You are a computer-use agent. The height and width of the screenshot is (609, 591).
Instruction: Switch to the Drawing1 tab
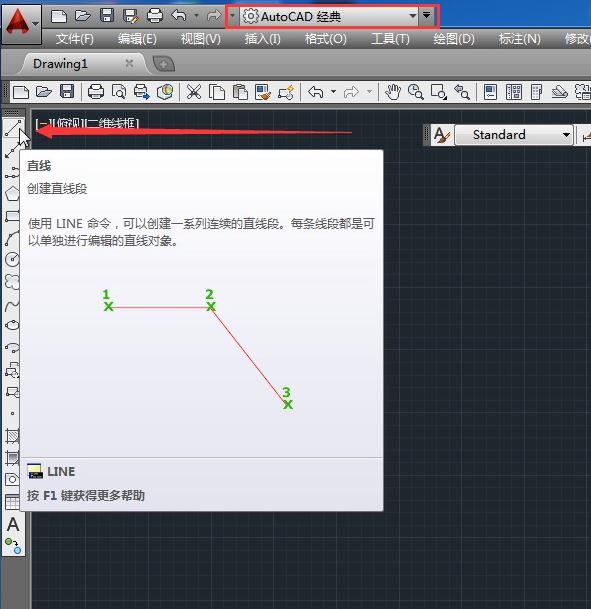(x=60, y=64)
